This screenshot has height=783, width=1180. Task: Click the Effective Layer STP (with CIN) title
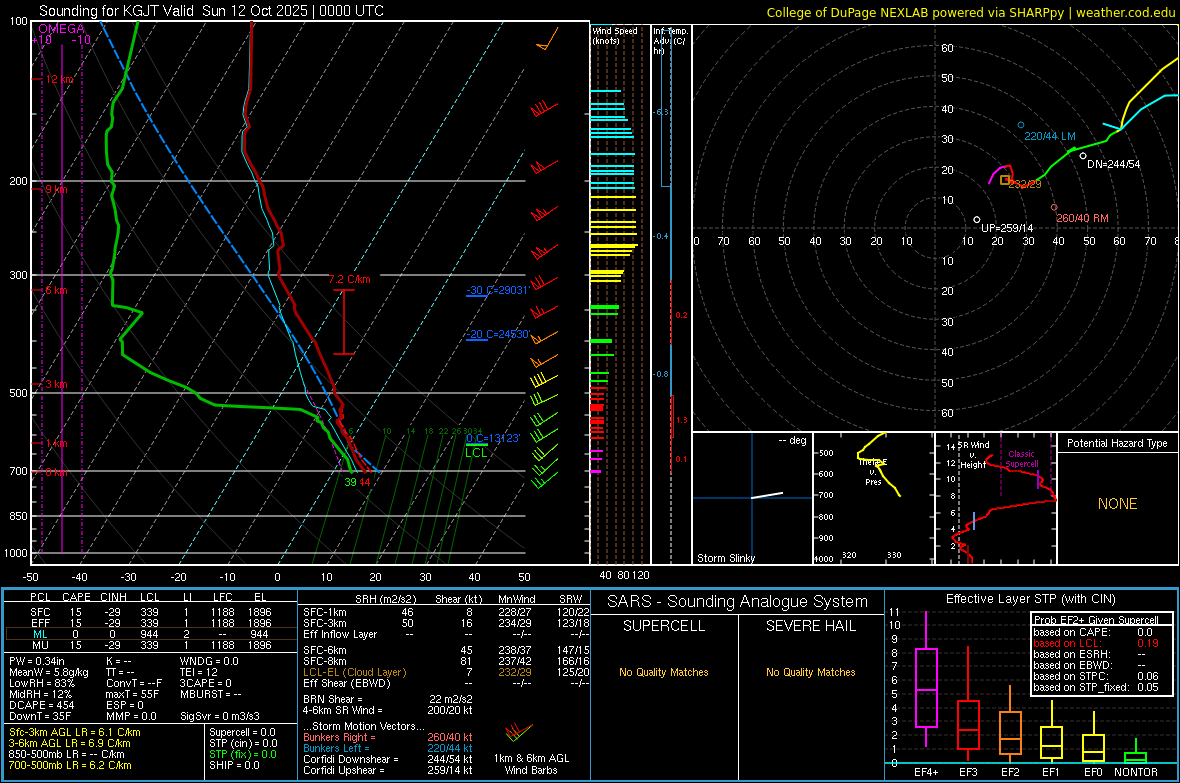(x=1030, y=599)
